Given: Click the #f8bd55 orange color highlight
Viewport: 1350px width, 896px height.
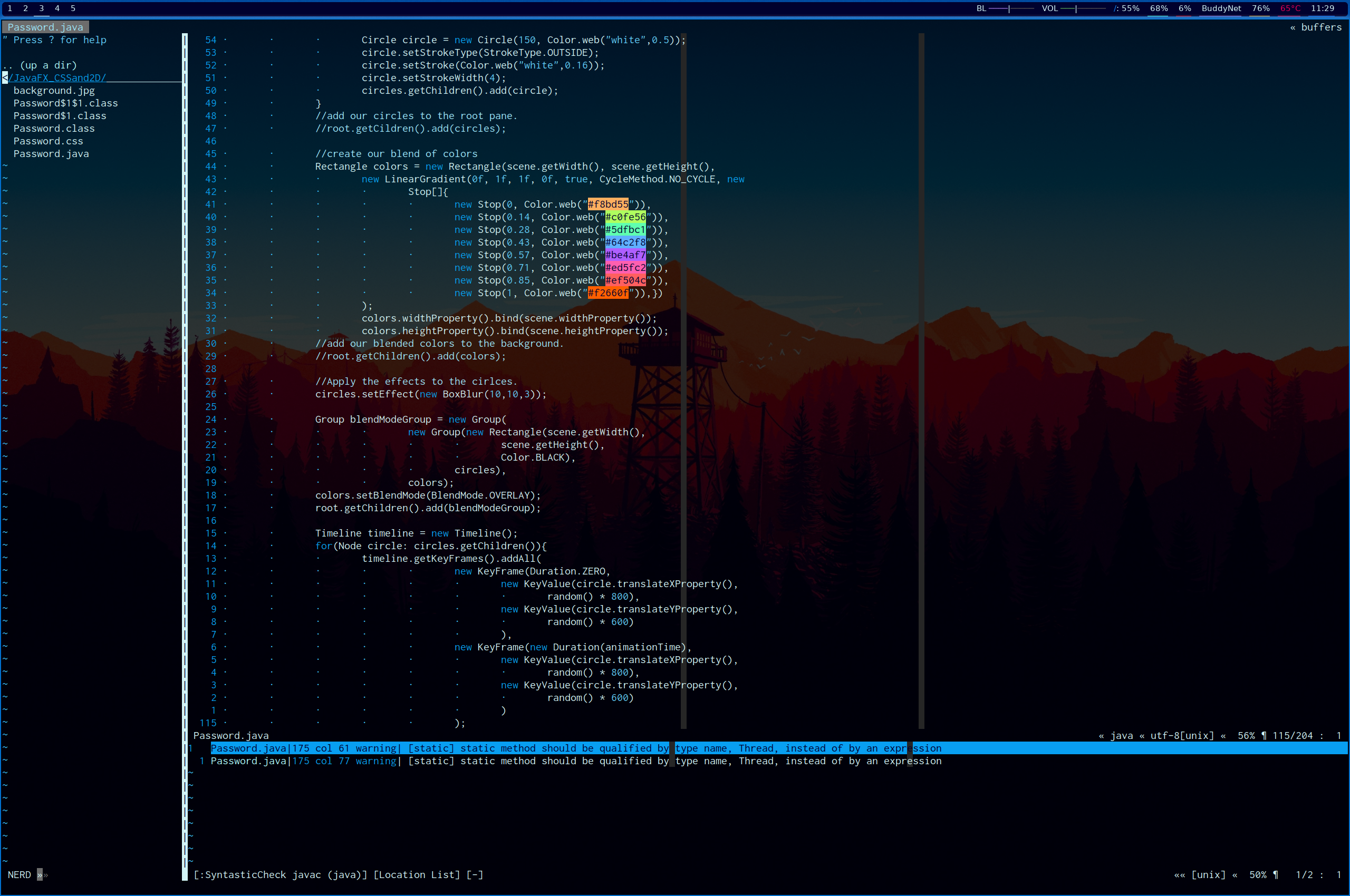Looking at the screenshot, I should tap(608, 204).
